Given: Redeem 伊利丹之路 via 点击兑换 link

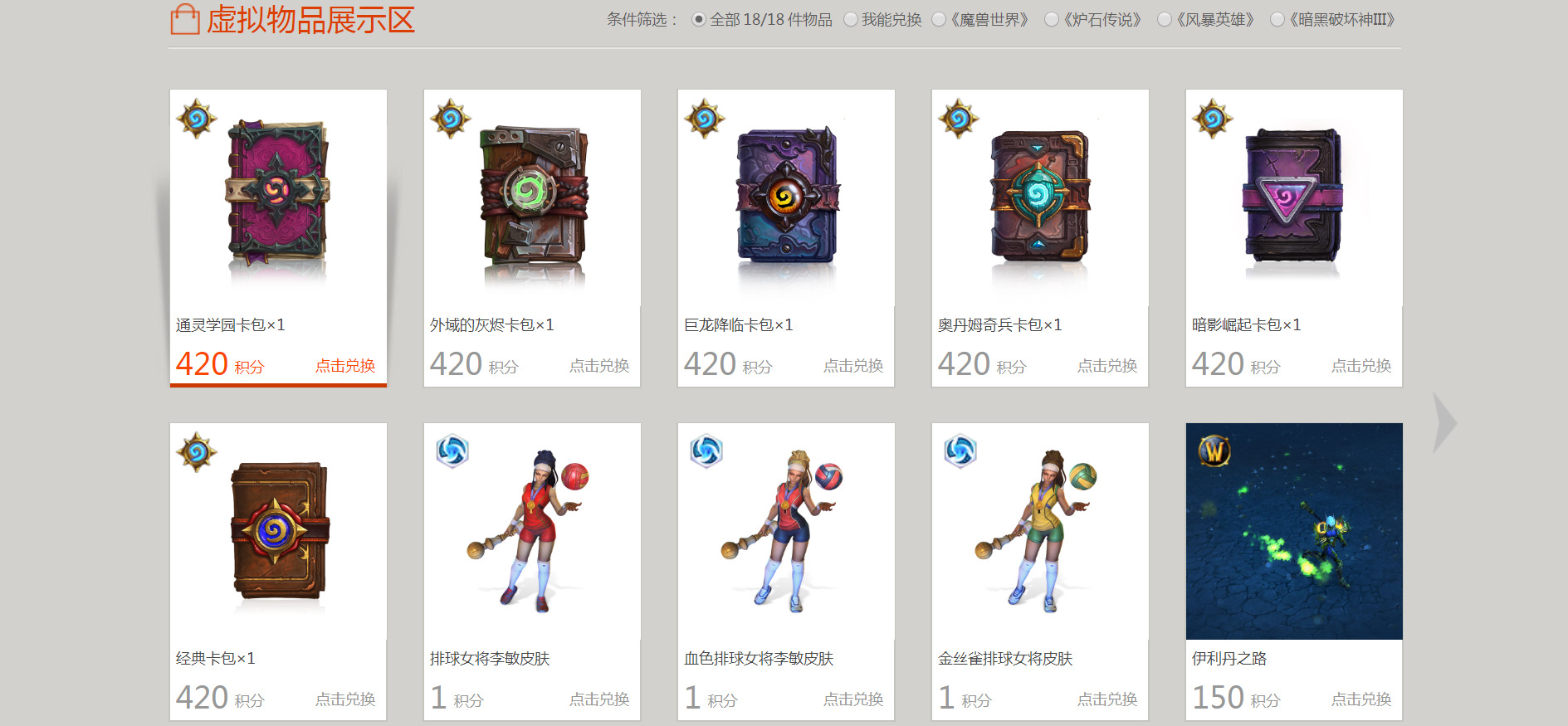Looking at the screenshot, I should (1361, 699).
